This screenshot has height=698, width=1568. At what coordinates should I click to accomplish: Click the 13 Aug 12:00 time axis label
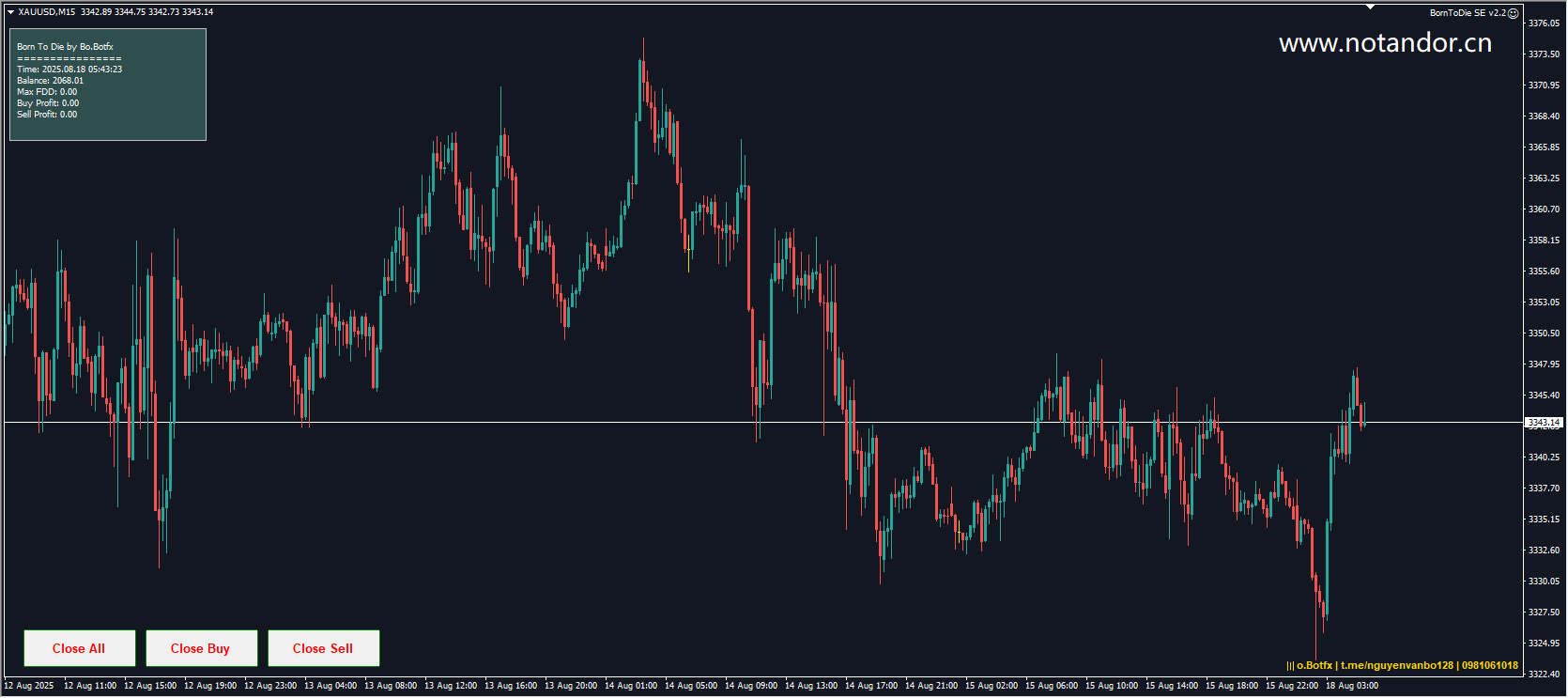coord(451,686)
